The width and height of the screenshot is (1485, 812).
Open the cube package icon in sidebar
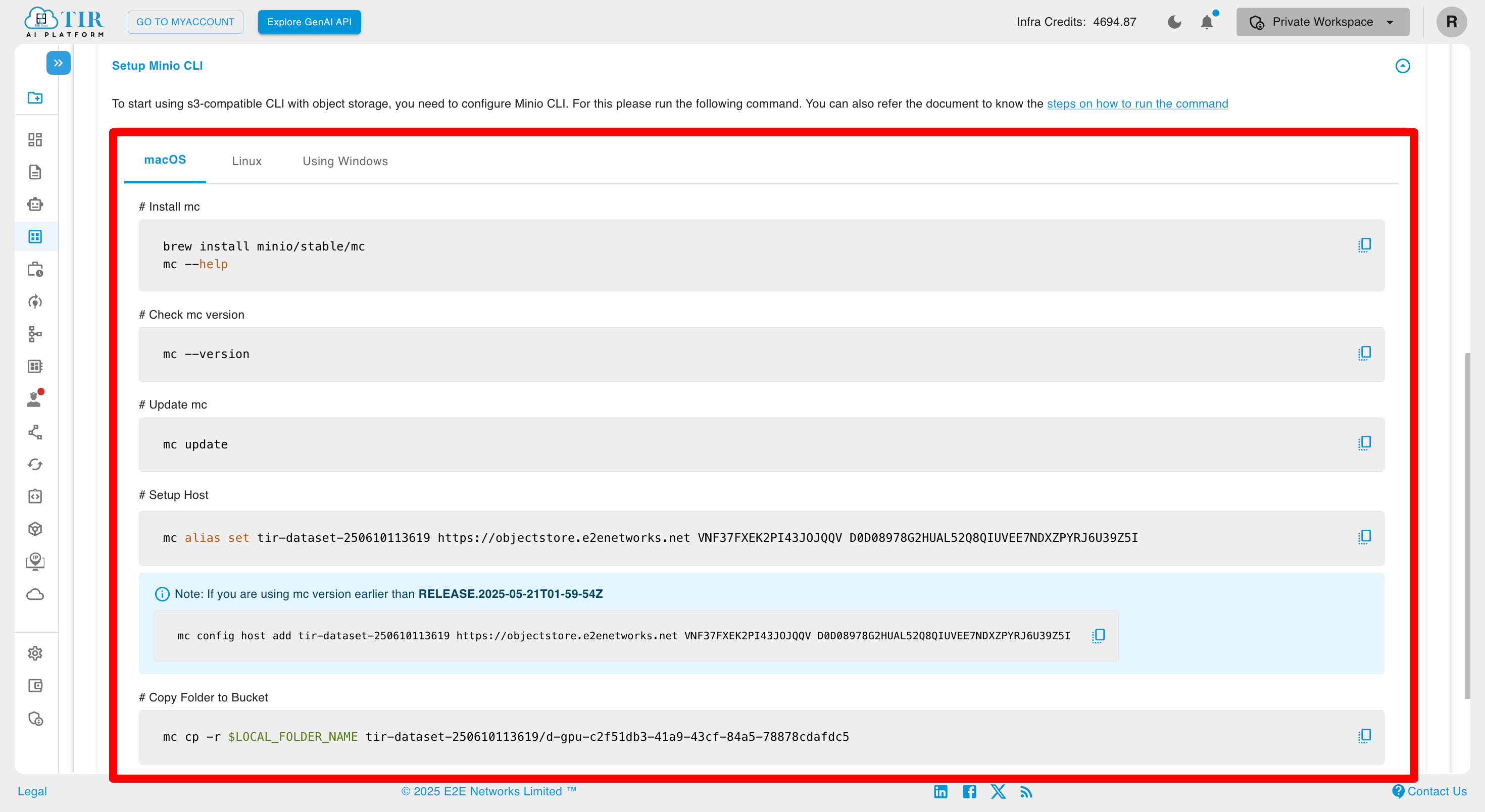pyautogui.click(x=35, y=529)
